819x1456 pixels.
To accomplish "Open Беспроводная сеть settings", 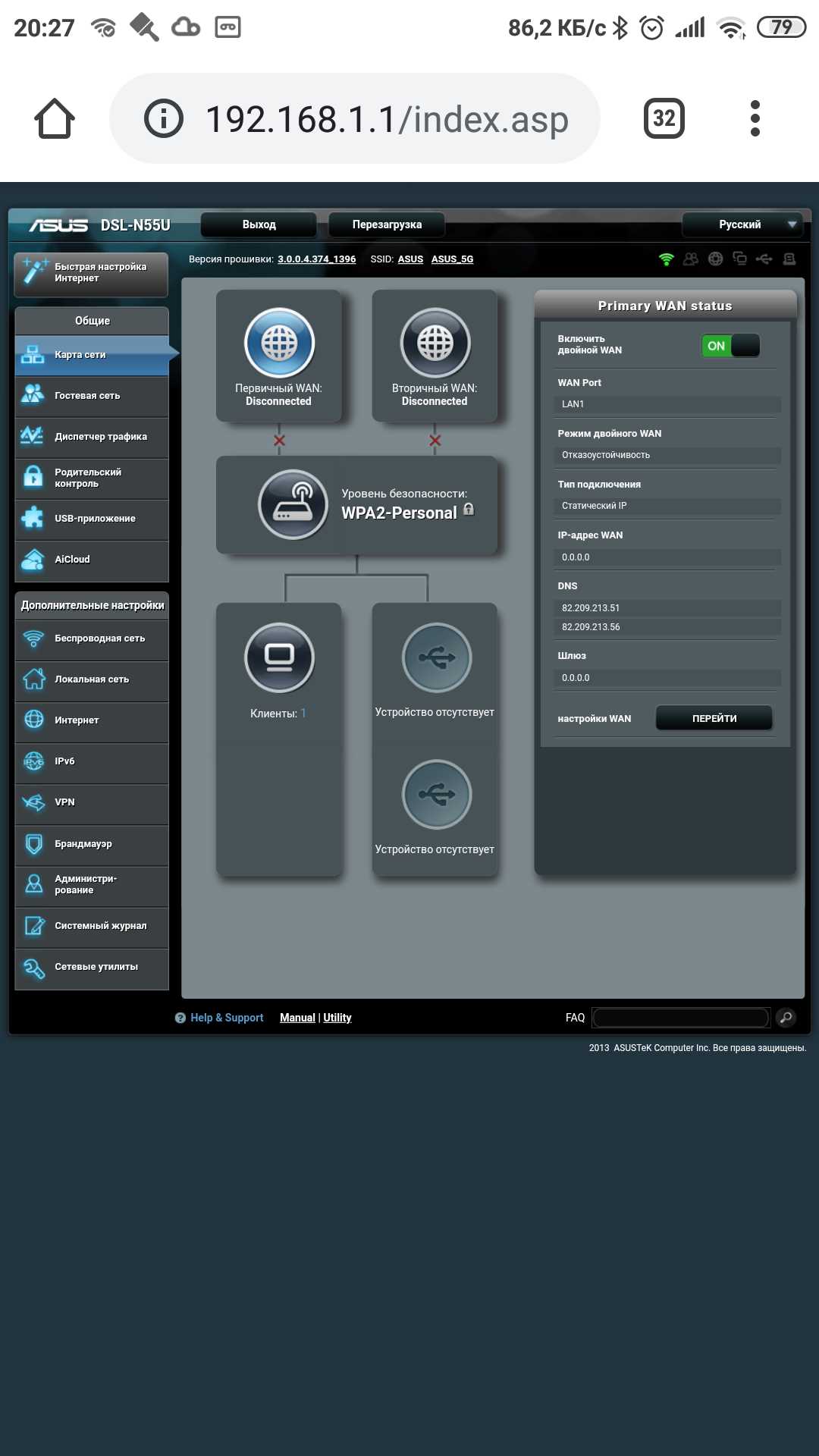I will coord(92,639).
